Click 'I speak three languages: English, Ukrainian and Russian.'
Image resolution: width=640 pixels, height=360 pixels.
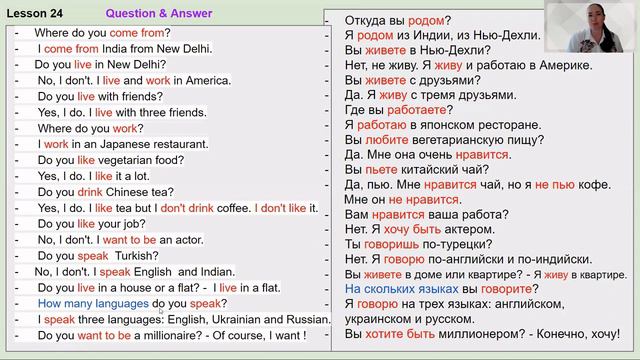pos(184,319)
